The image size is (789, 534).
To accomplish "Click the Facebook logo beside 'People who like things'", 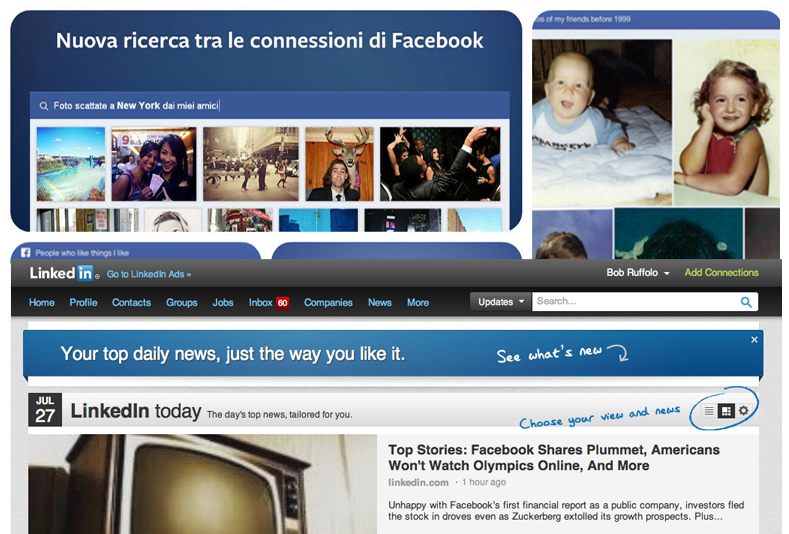I will click(x=26, y=253).
